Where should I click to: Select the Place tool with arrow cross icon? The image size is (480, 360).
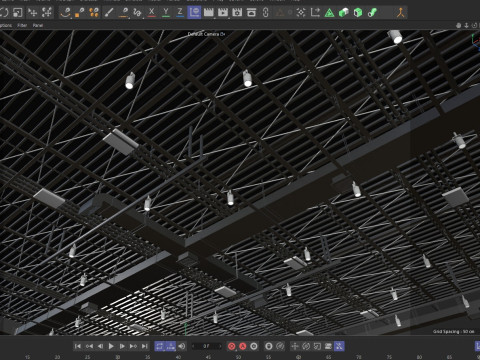click(x=32, y=13)
